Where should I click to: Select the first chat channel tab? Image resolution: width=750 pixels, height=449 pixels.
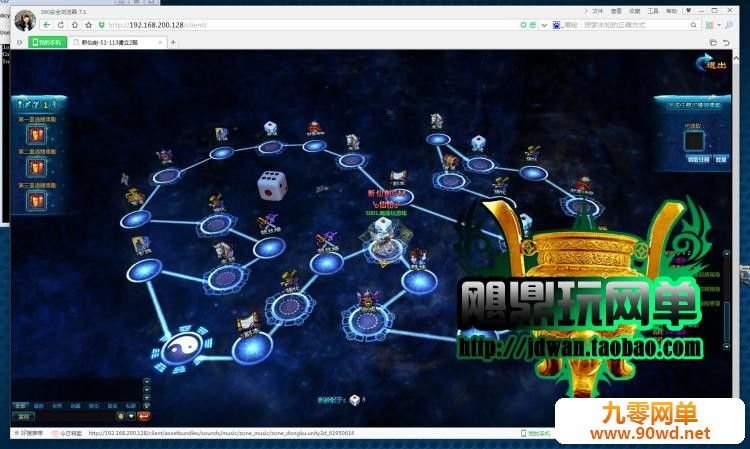(x=20, y=405)
